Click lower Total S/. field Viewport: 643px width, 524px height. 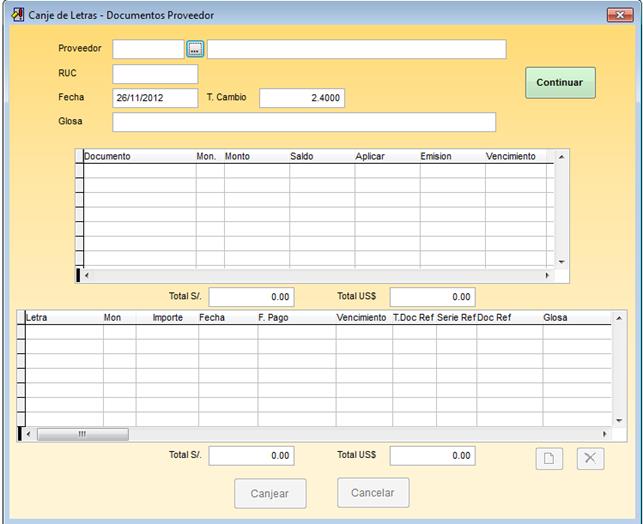251,456
